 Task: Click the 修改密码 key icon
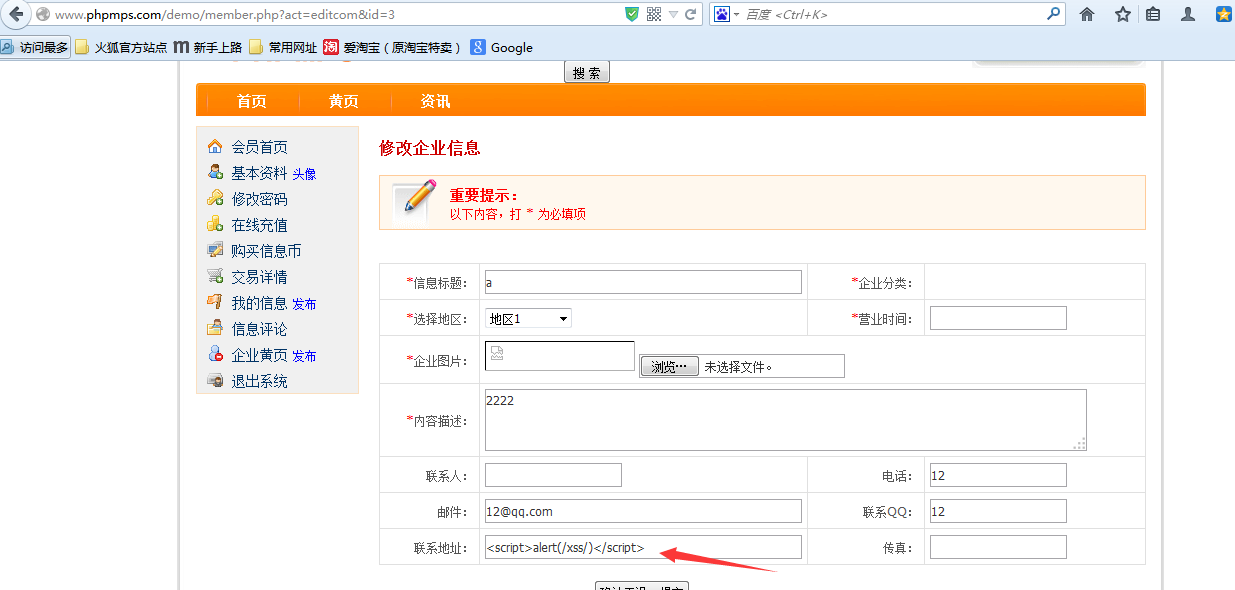coord(215,198)
